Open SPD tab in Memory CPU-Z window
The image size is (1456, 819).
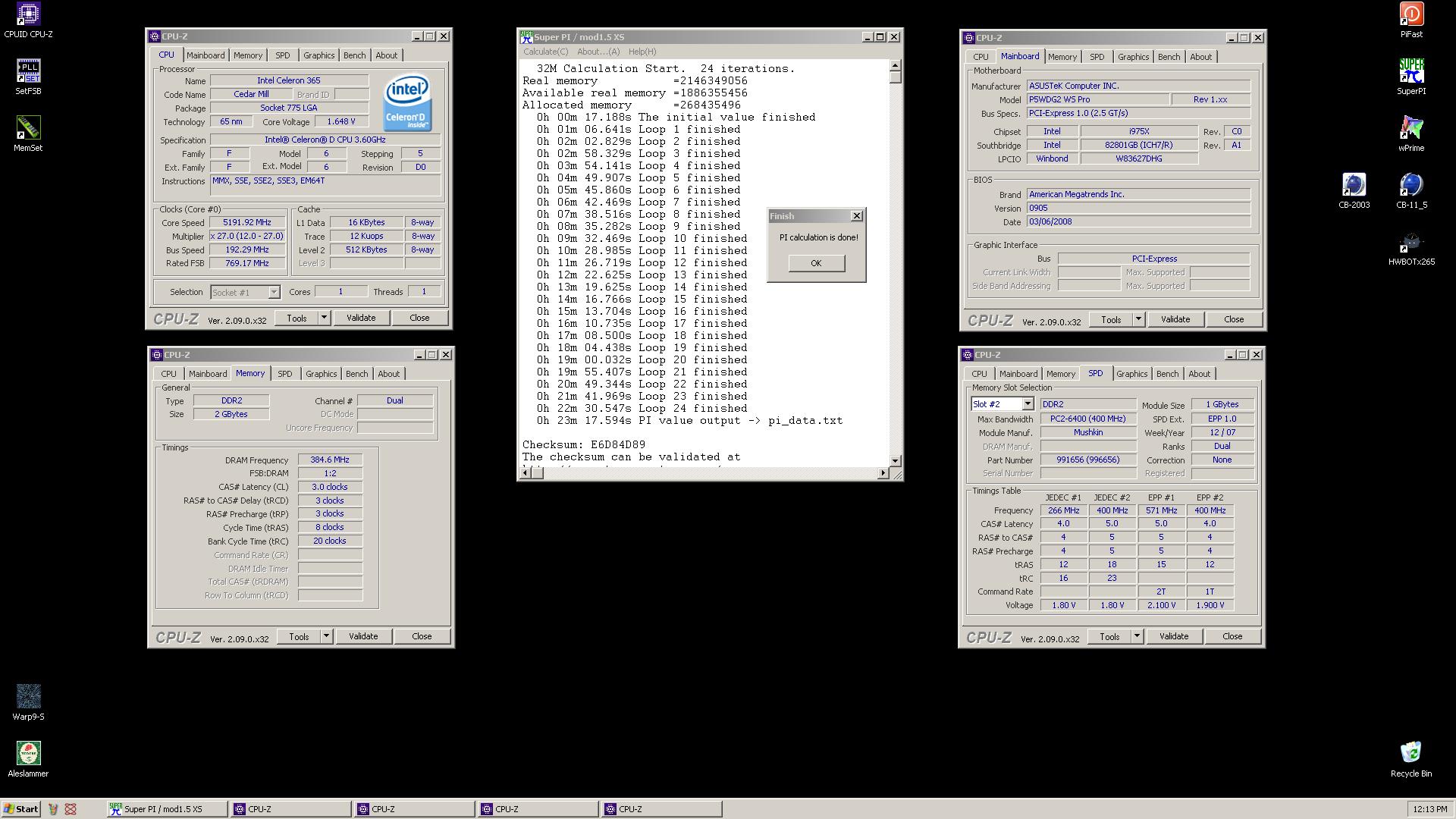pyautogui.click(x=284, y=374)
